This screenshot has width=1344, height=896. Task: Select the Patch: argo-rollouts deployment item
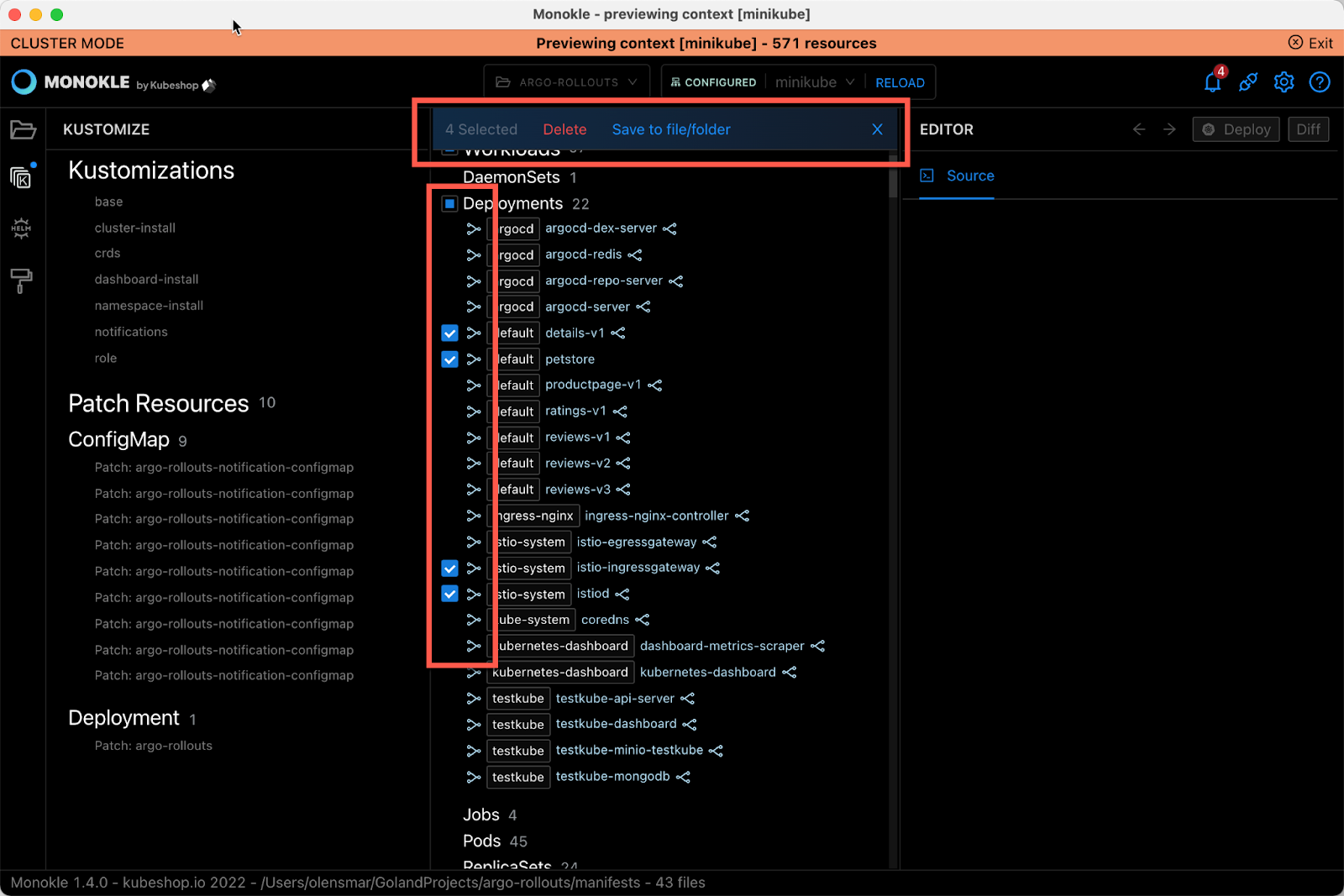point(154,746)
